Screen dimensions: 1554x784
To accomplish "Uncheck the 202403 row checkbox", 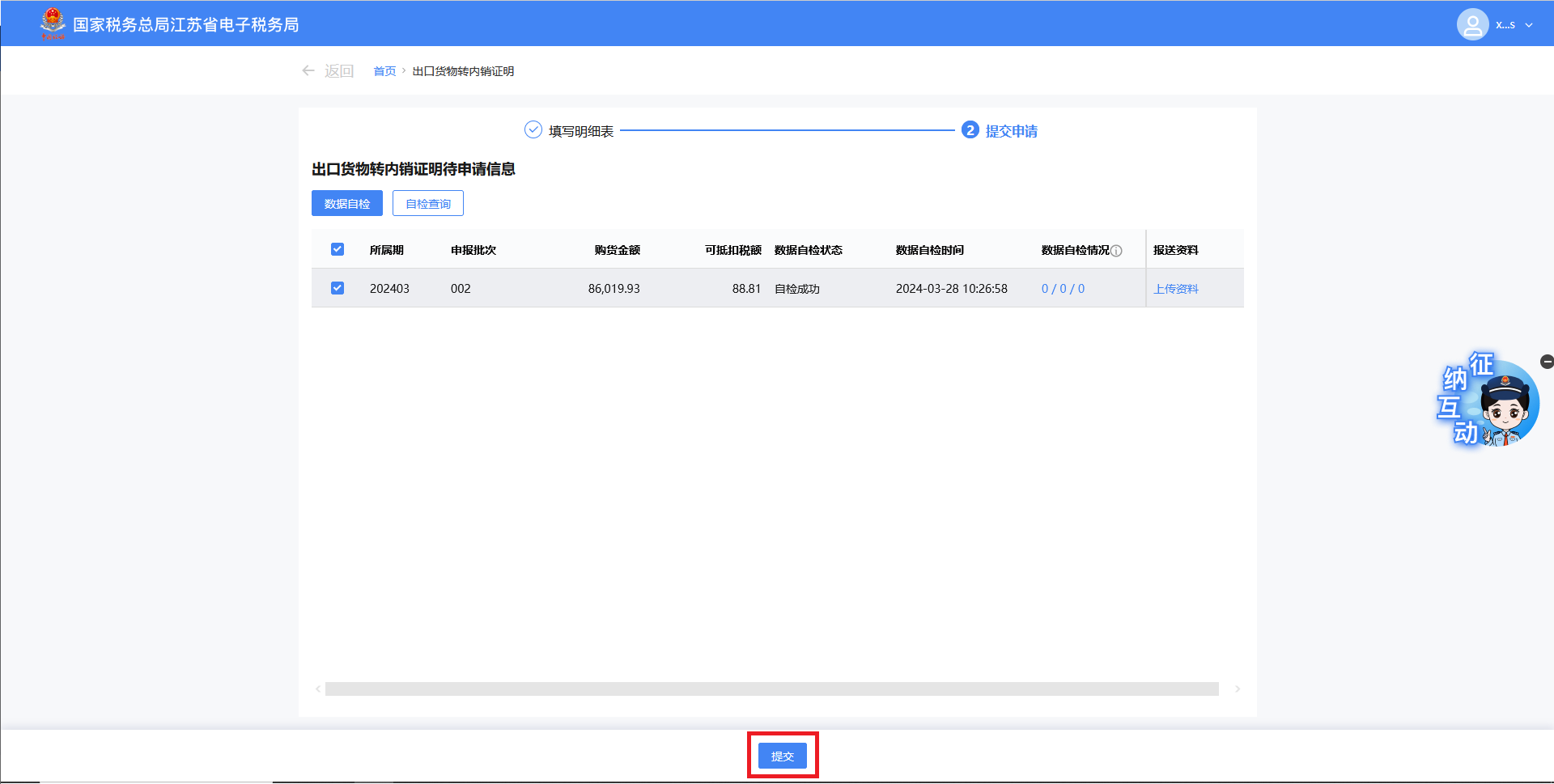I will pos(338,288).
